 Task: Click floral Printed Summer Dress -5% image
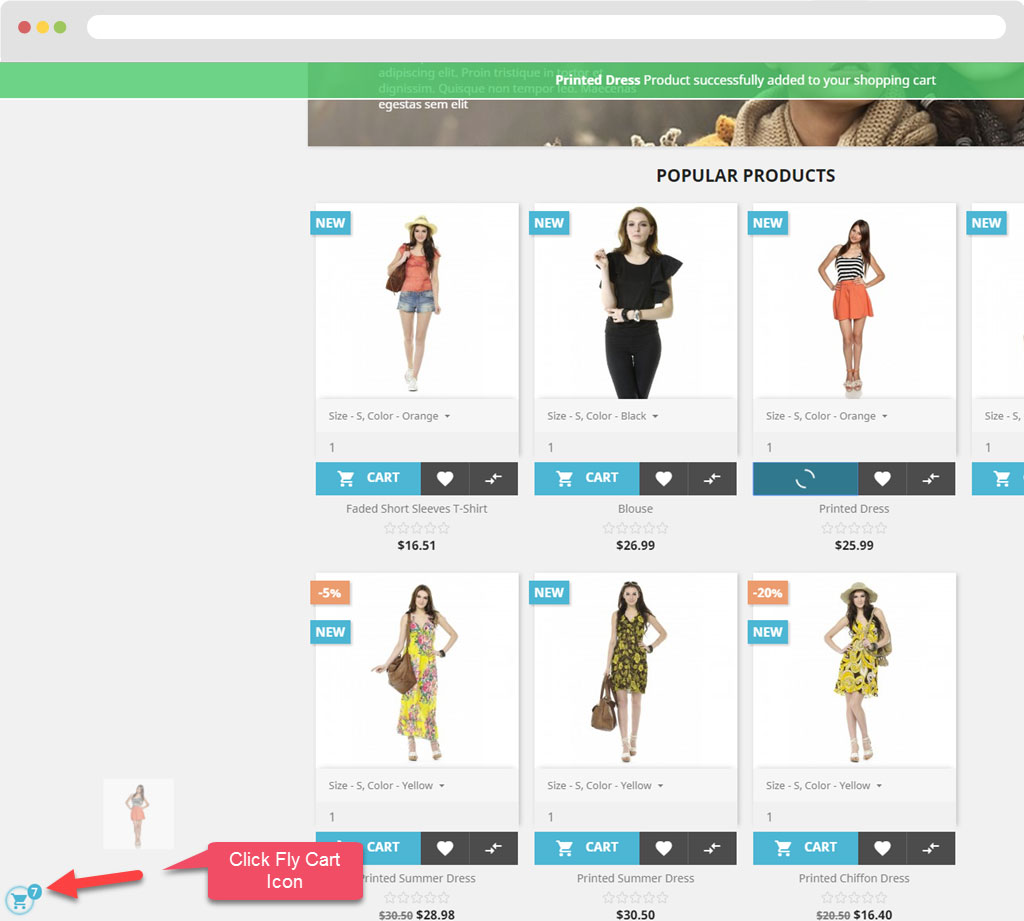pyautogui.click(x=417, y=671)
